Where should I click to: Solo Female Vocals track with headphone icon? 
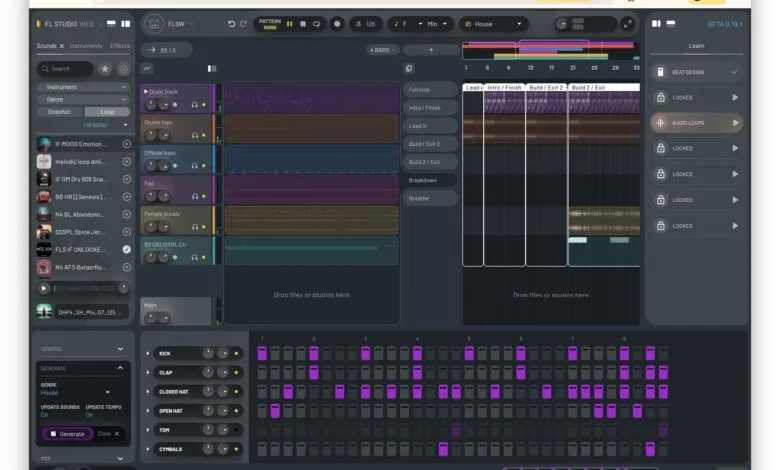[195, 227]
